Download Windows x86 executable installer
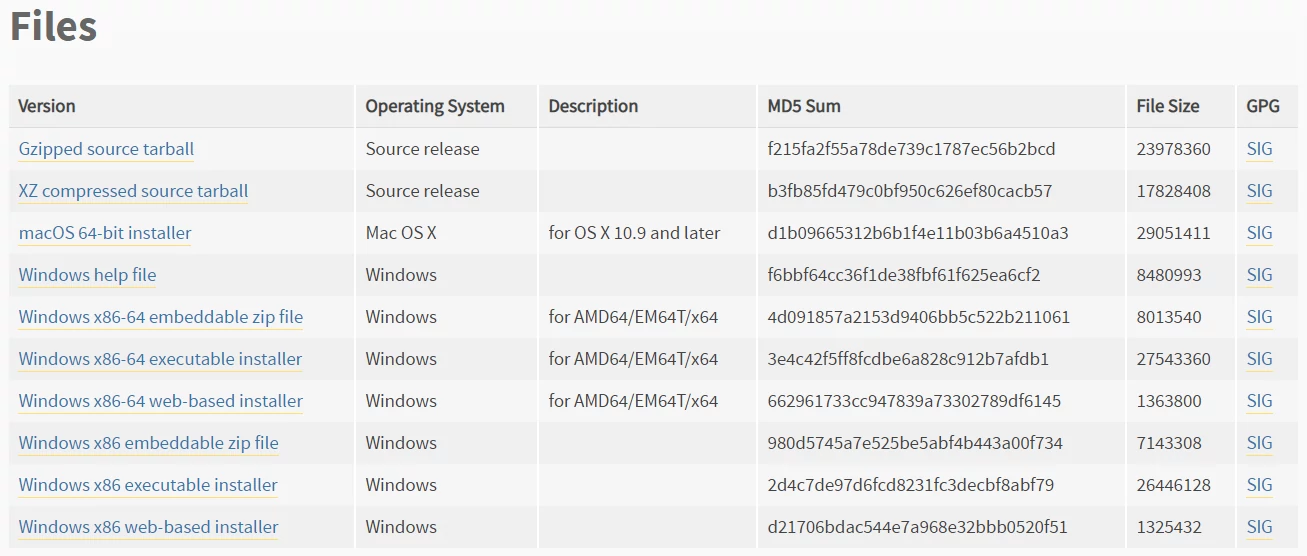1307x556 pixels. point(148,485)
